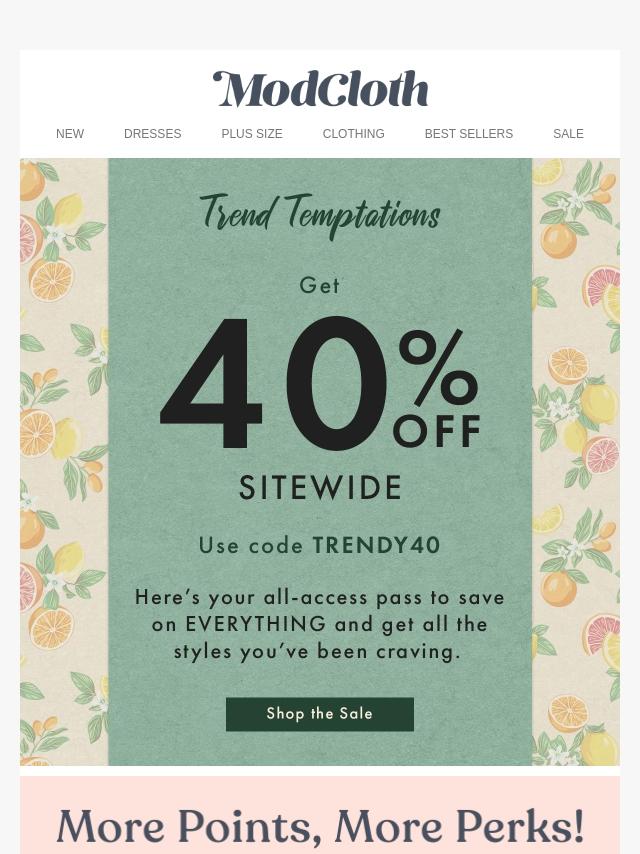Click the all-access pass description paragraph
Screen dimensions: 640x854
click(320, 624)
